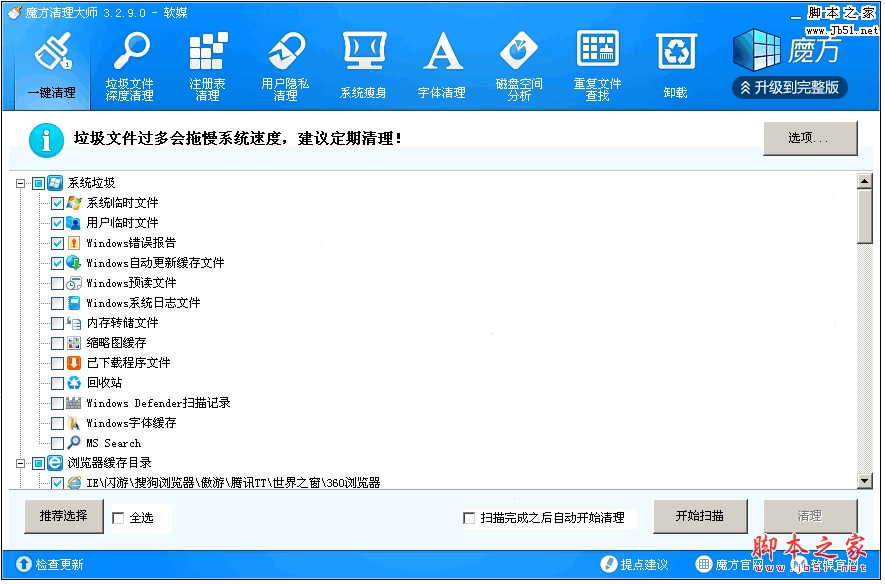Select the Windows Defender扫描记录 row text

pyautogui.click(x=158, y=403)
